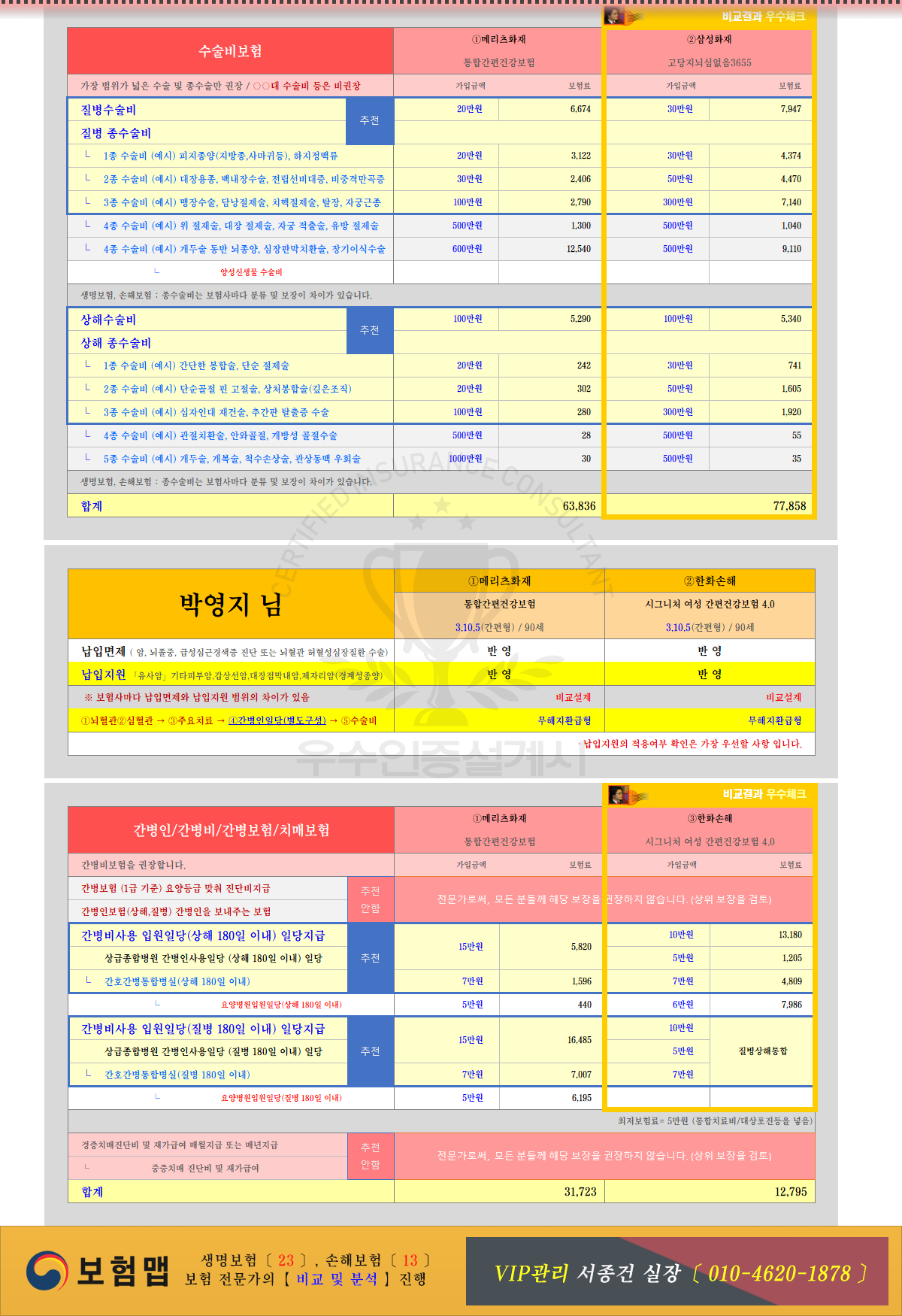Click the 63,836 total premium
This screenshot has width=902, height=1316.
click(x=579, y=506)
